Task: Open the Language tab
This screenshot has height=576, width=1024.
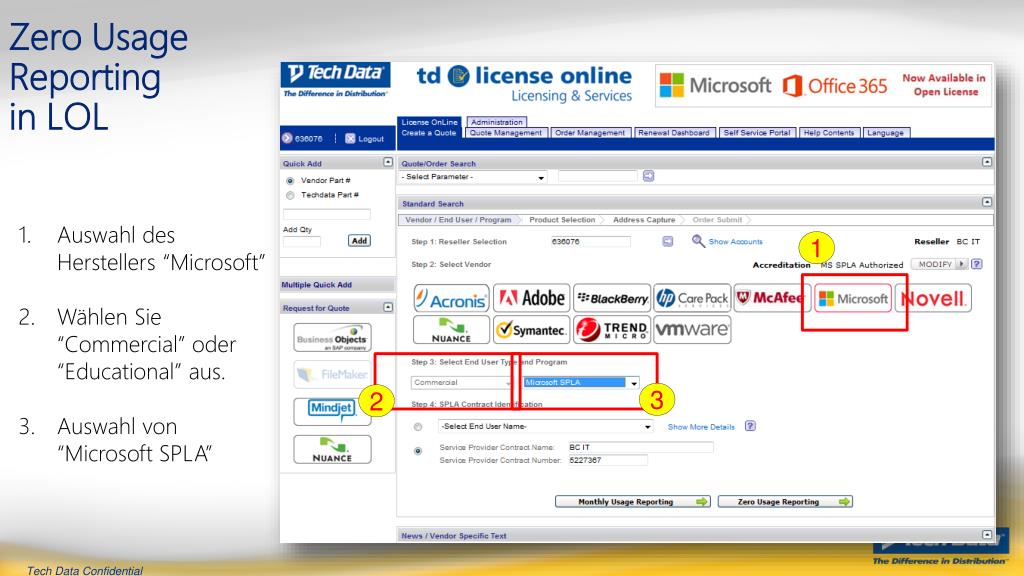Action: (x=886, y=133)
